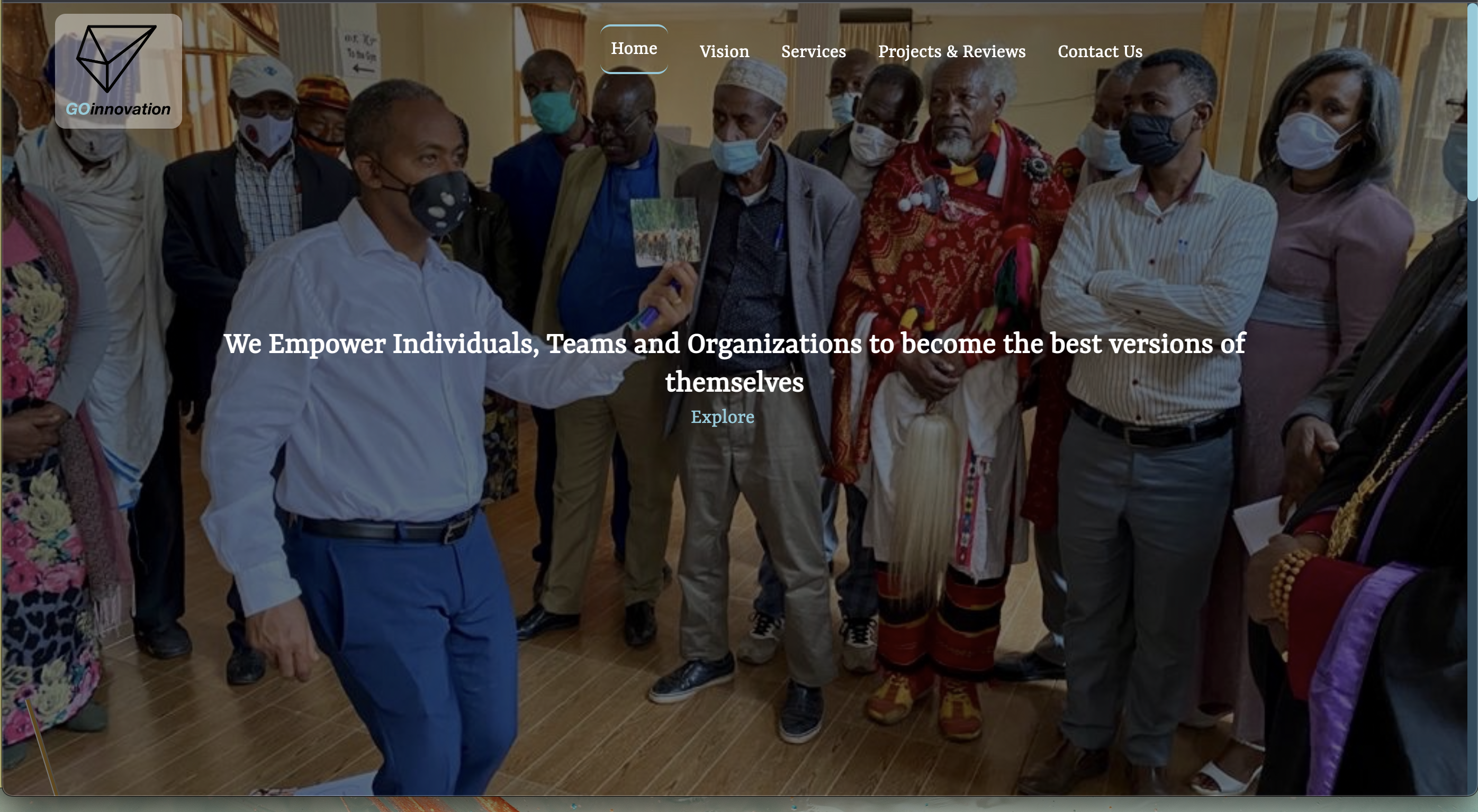This screenshot has height=812, width=1478.
Task: Open the Vision section from the navbar
Action: pos(724,52)
